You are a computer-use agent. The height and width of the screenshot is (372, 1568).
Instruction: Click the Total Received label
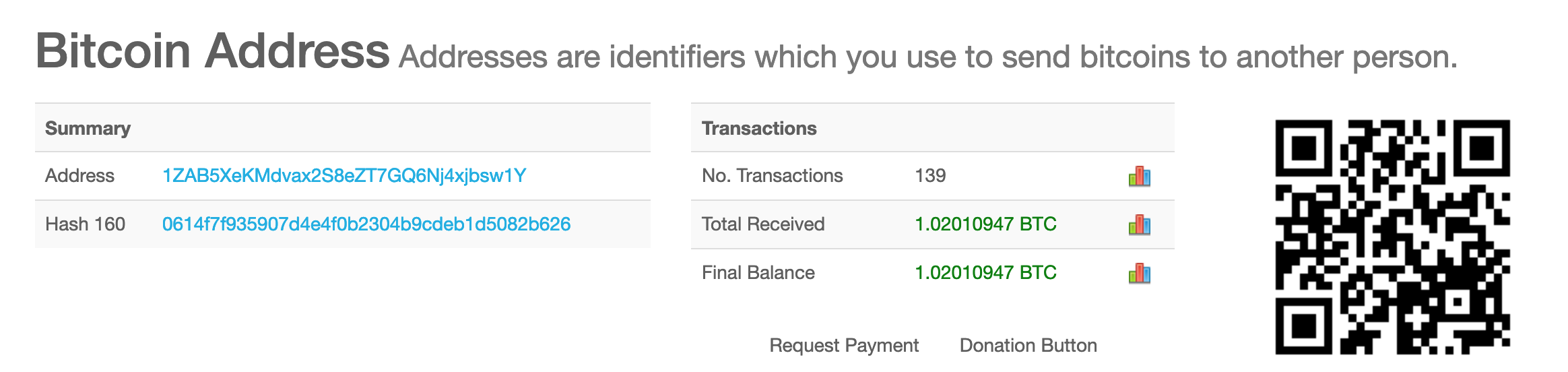[763, 224]
